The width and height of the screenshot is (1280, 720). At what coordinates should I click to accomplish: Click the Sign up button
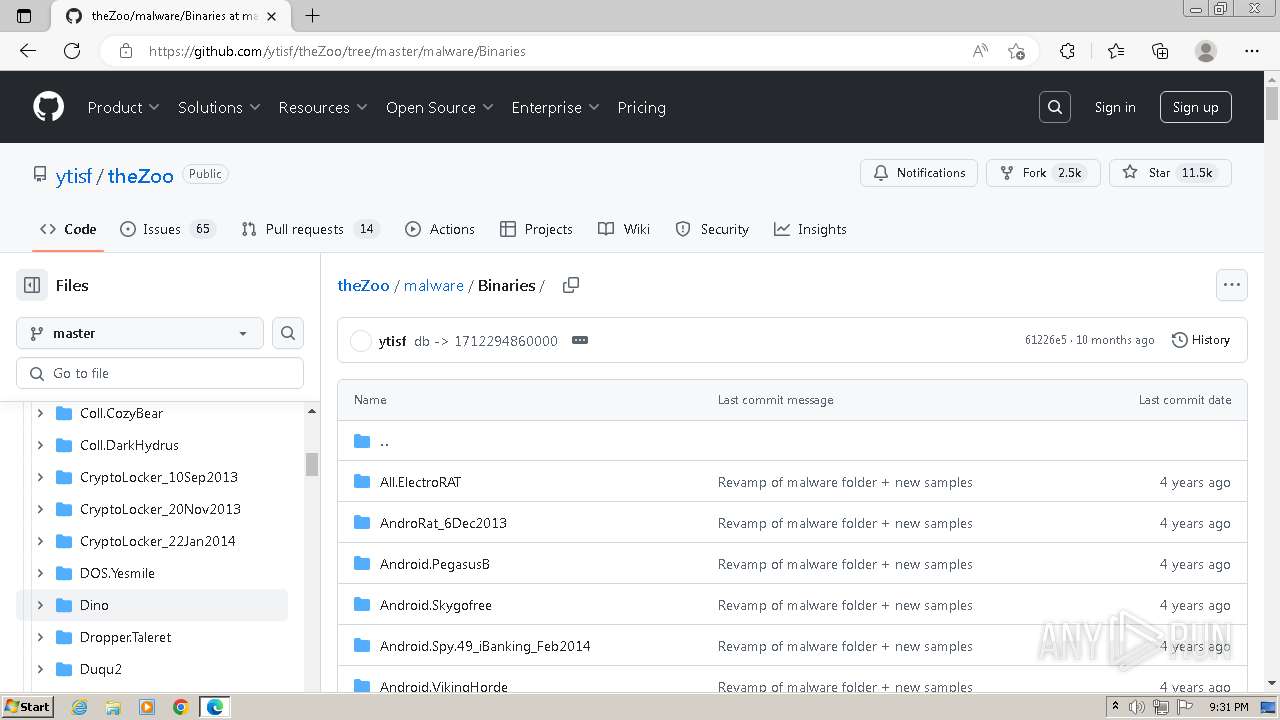click(1195, 107)
